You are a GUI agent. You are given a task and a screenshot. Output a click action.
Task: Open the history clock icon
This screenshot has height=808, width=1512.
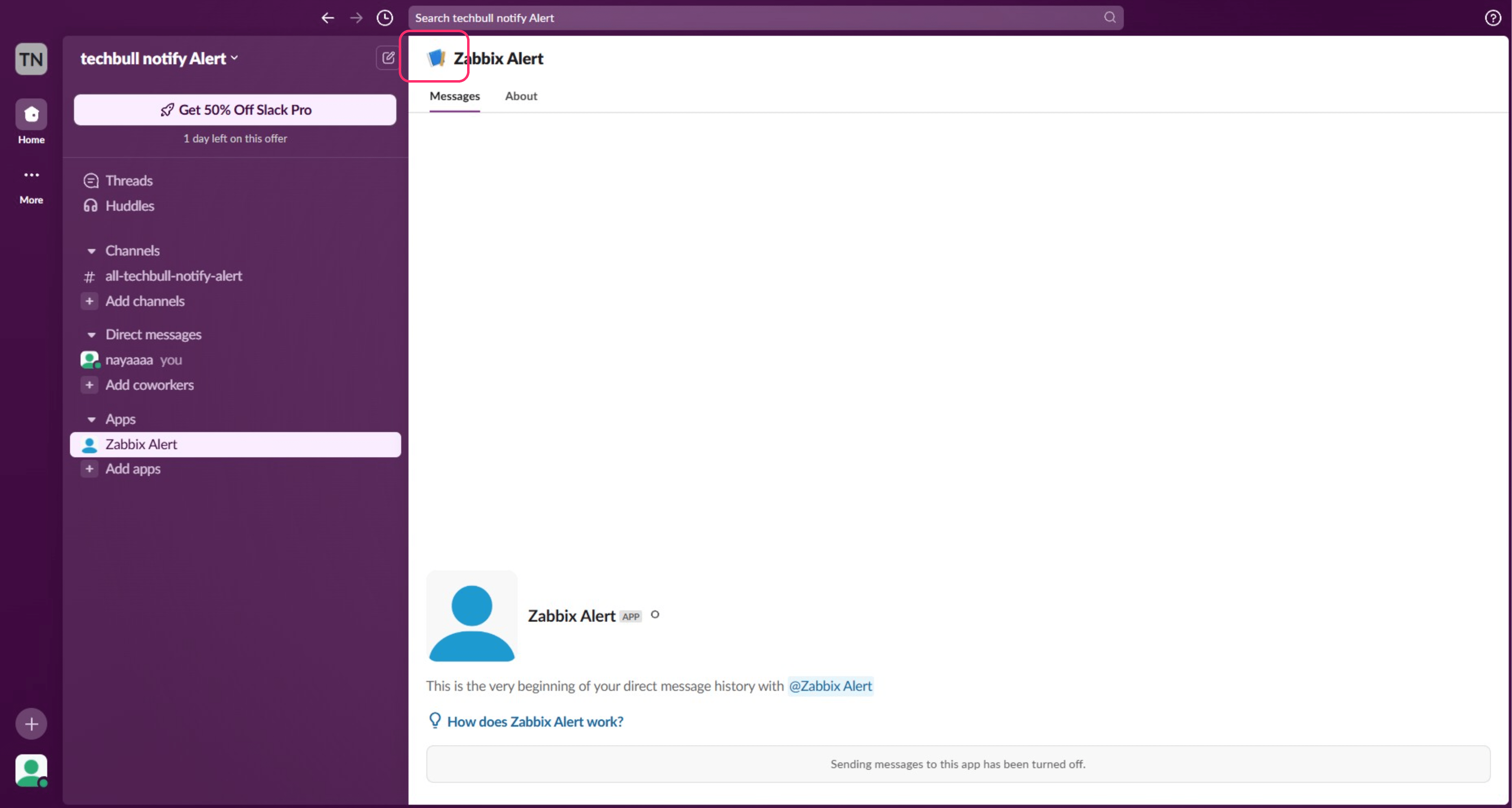coord(385,17)
